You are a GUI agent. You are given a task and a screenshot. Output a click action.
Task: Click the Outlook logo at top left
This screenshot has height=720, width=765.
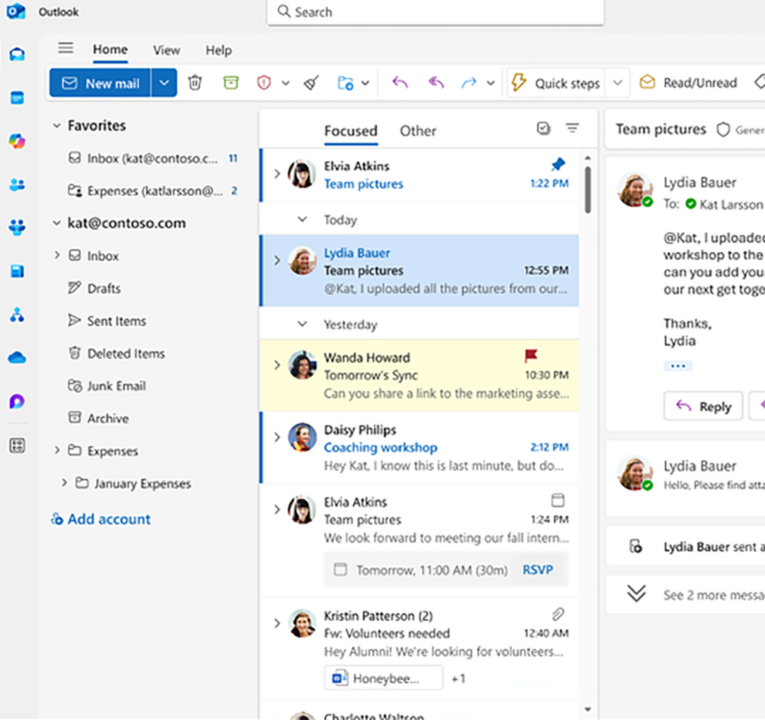click(16, 11)
